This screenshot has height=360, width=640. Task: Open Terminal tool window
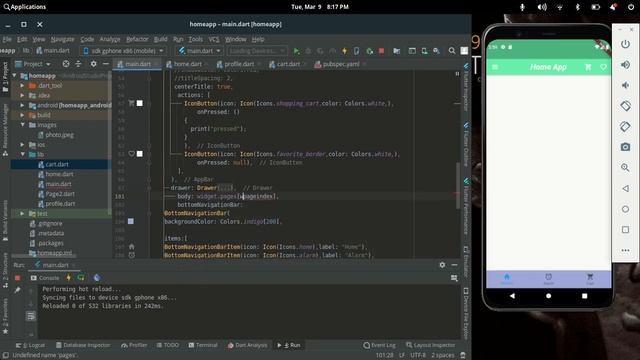pyautogui.click(x=203, y=345)
